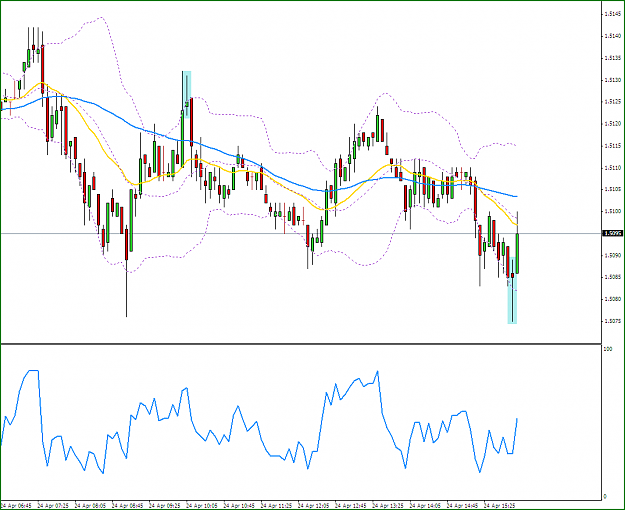The image size is (625, 510).
Task: Select the 24 Apr 14:05 time label
Action: 425,506
